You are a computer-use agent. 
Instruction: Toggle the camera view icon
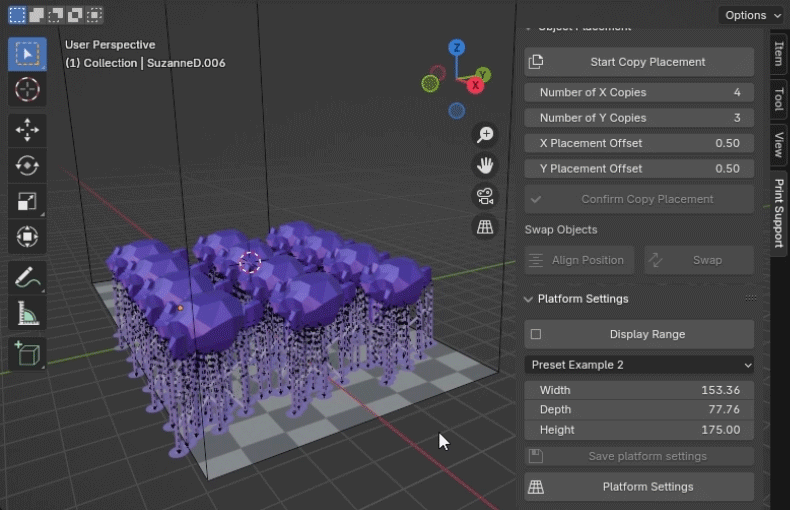point(485,196)
